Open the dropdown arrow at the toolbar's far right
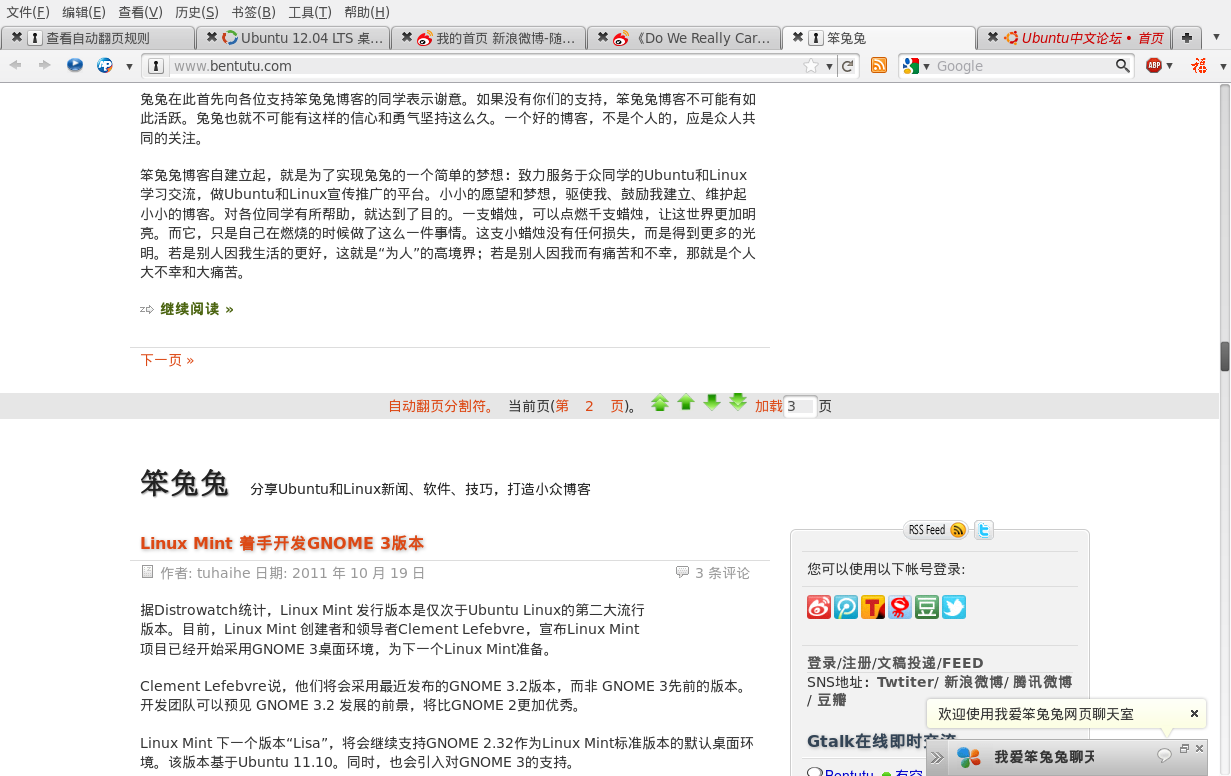Screen dimensions: 1231x776 coord(1223,66)
